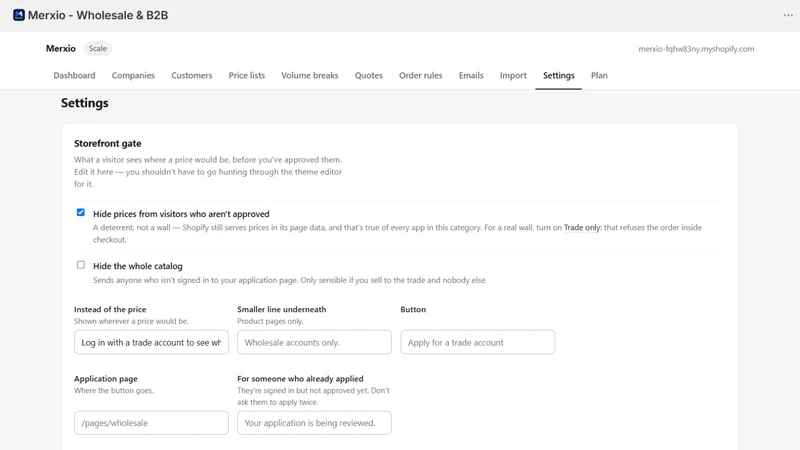
Task: Go to the Customers tab
Action: tap(191, 76)
